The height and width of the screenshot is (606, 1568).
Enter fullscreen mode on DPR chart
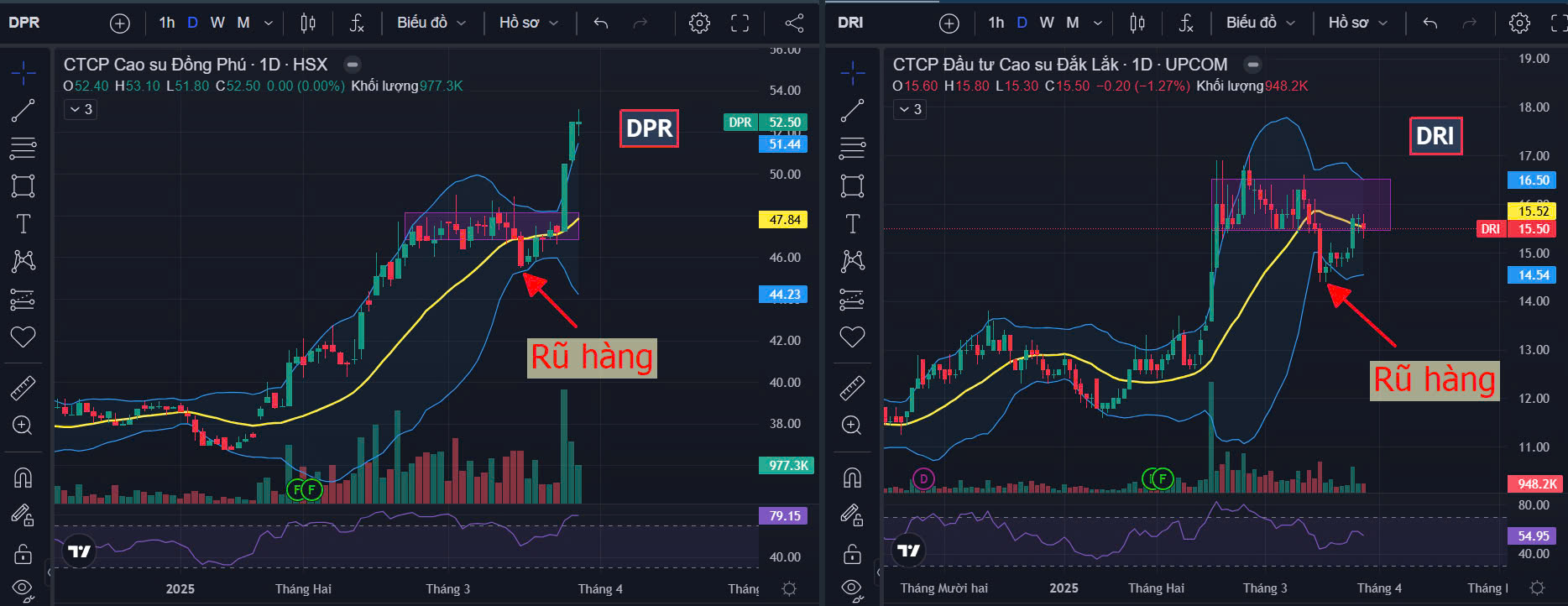[740, 24]
